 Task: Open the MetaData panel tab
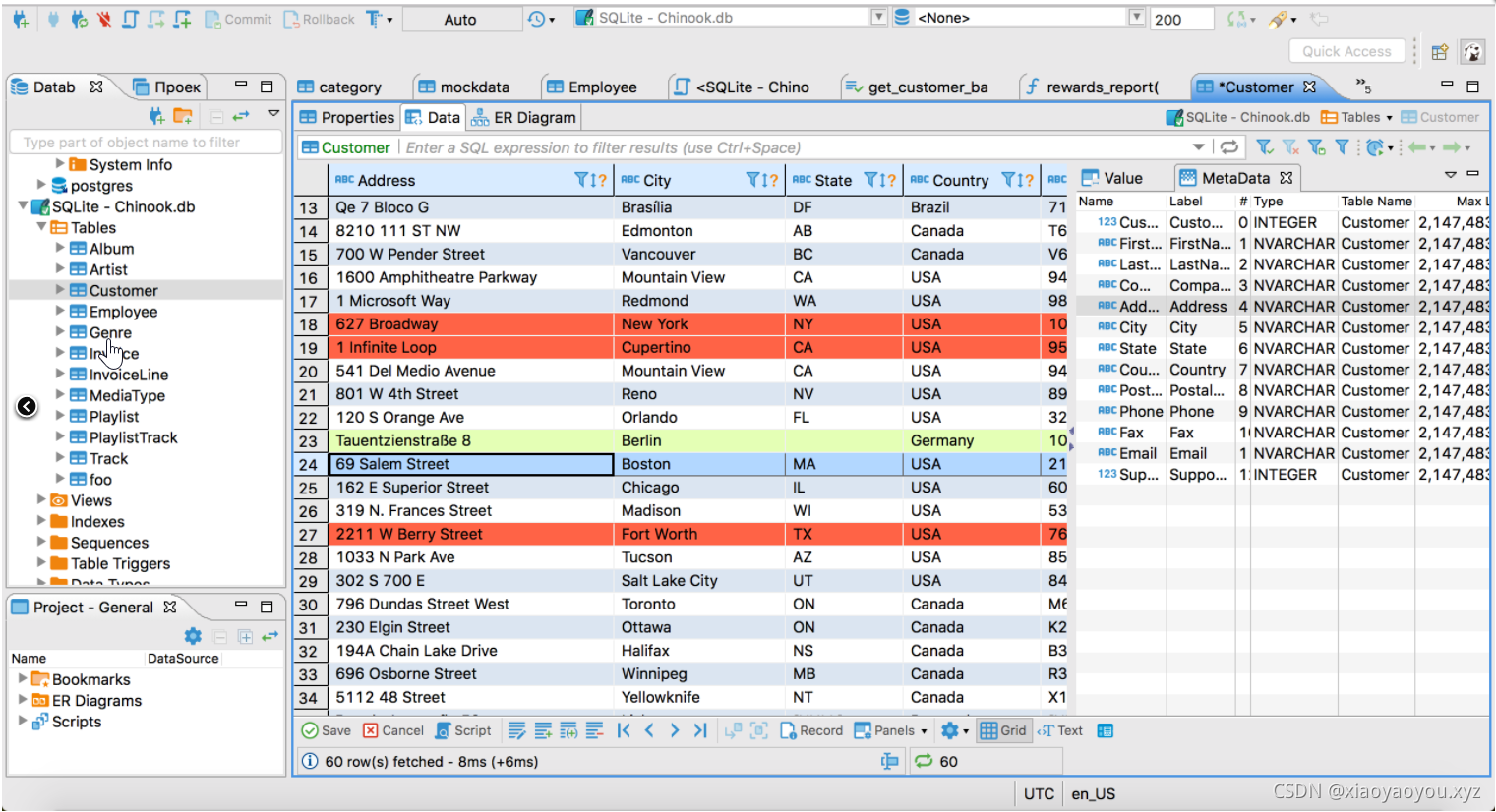coord(1237,178)
